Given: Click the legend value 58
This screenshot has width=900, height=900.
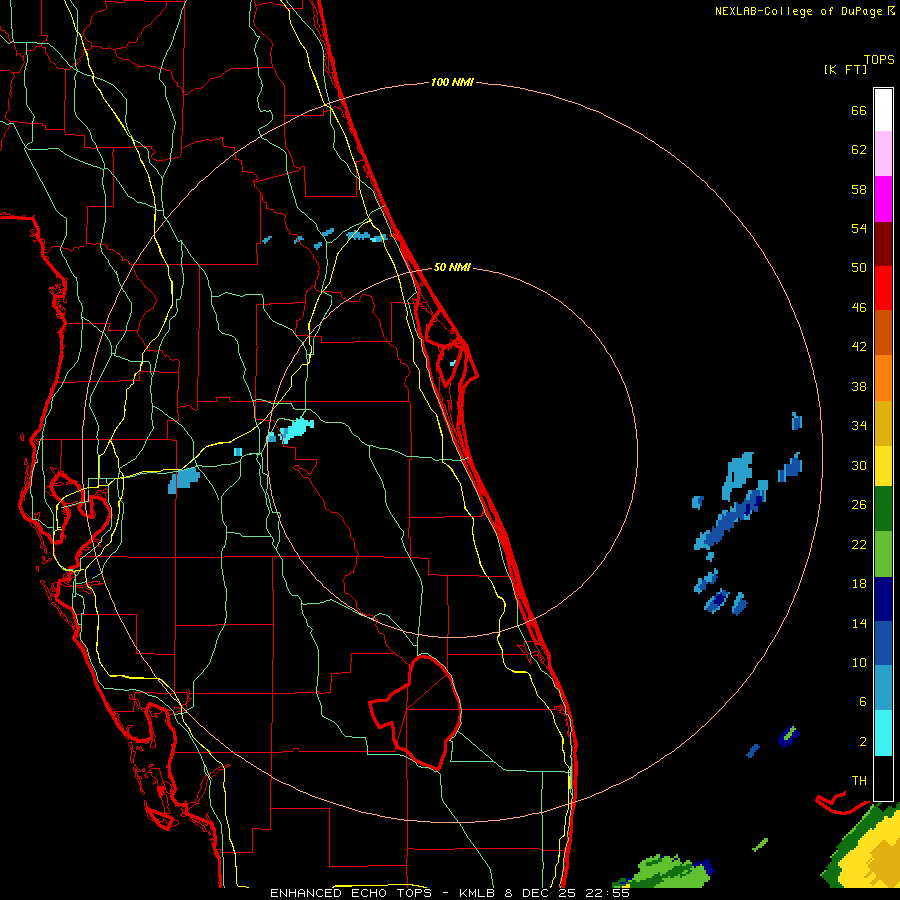Looking at the screenshot, I should pos(859,189).
